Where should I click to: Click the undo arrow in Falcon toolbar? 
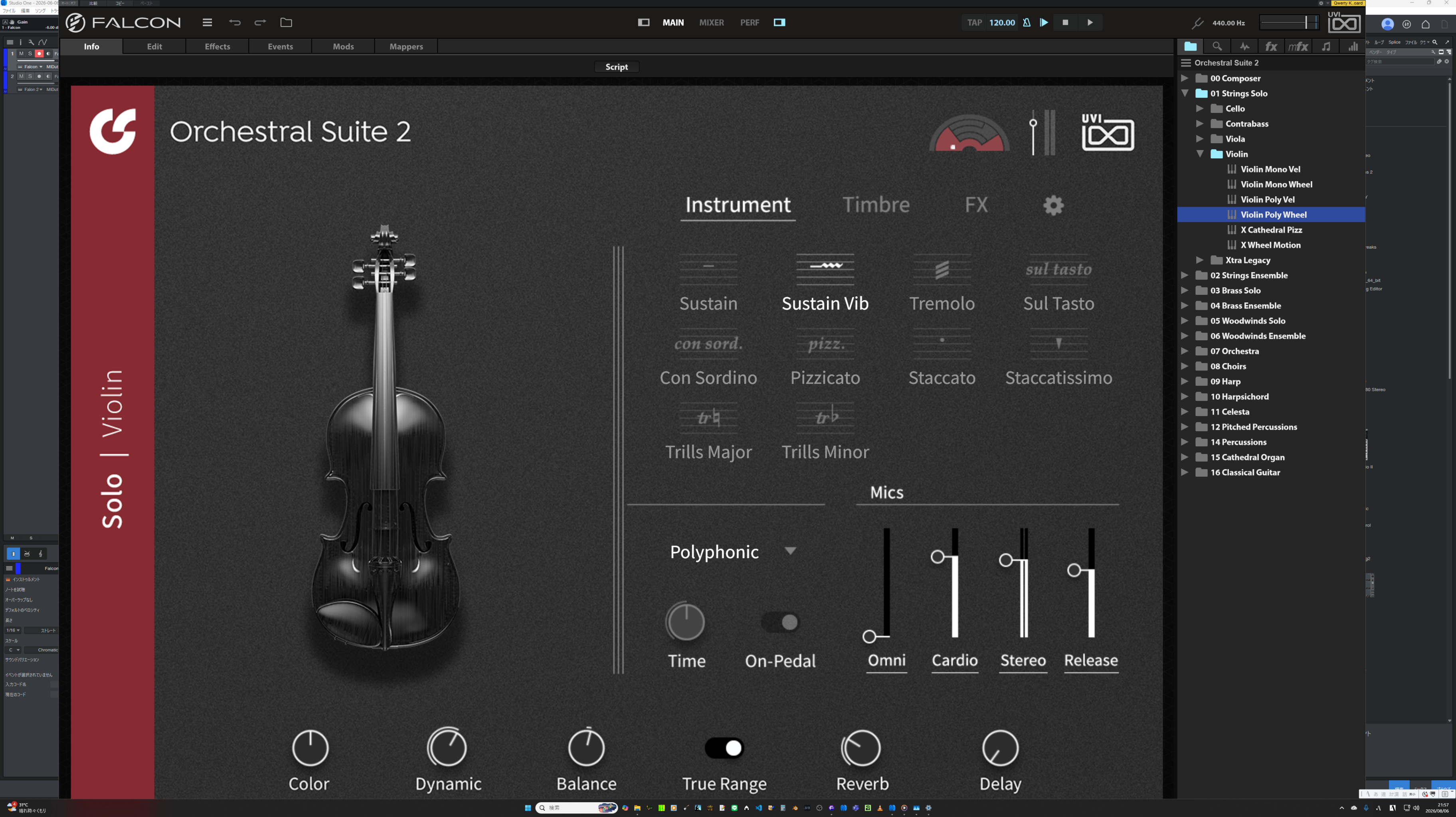[235, 23]
